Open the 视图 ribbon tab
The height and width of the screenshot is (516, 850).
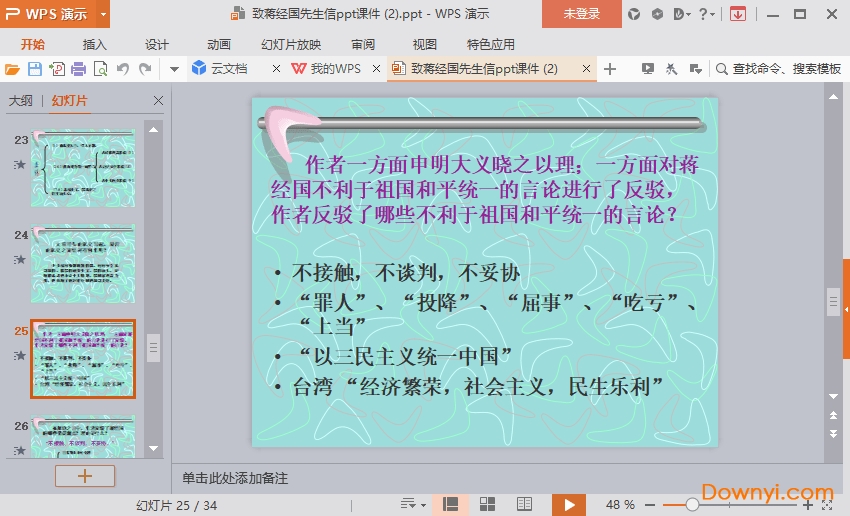click(x=424, y=44)
